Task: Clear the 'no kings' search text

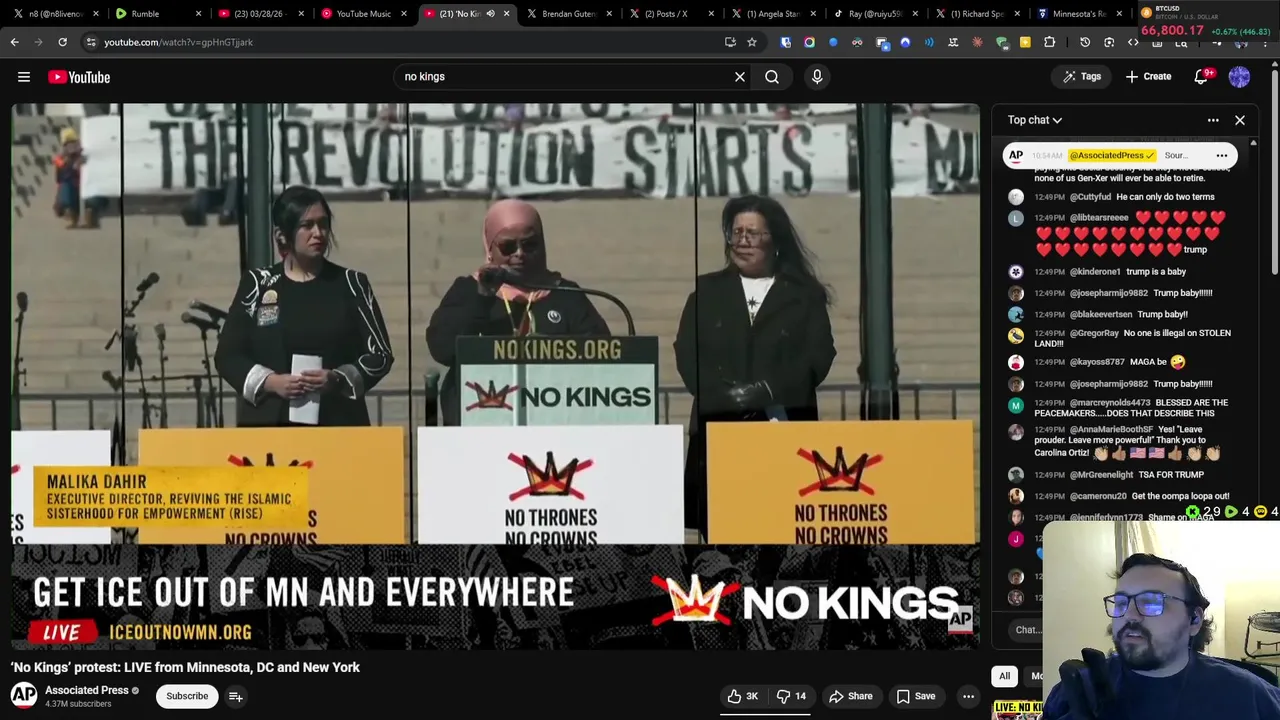Action: coord(740,77)
